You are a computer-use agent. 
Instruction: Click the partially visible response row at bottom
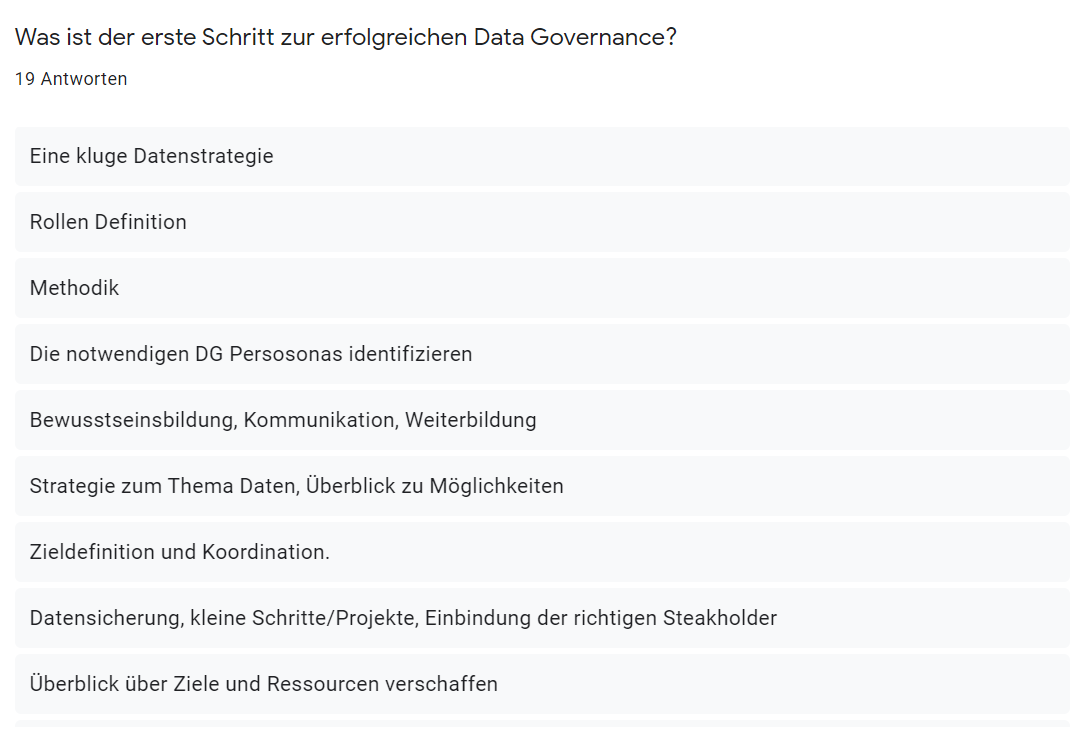(542, 724)
